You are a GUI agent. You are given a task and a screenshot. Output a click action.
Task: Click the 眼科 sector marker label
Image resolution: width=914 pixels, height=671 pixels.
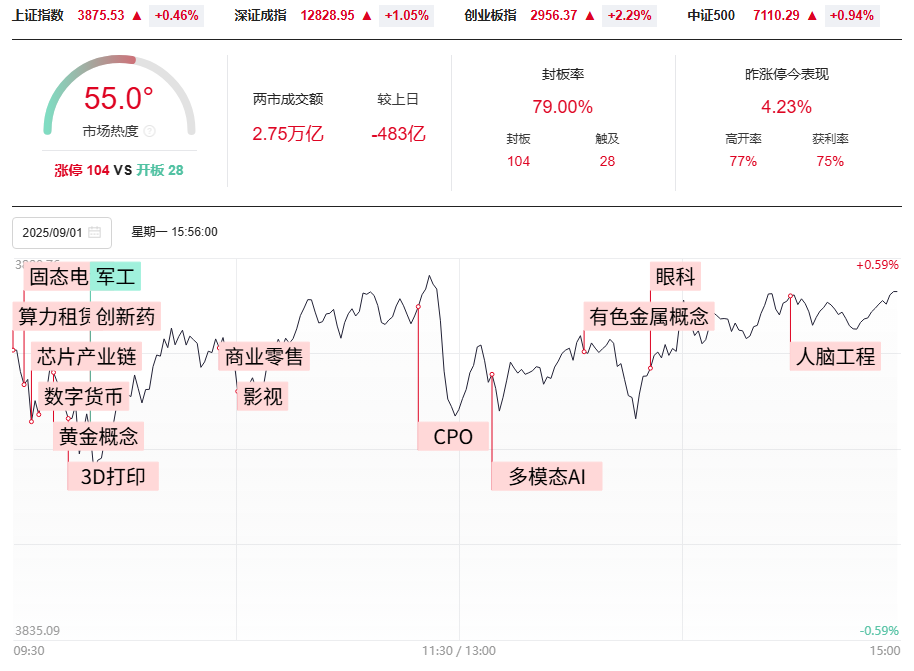[675, 277]
